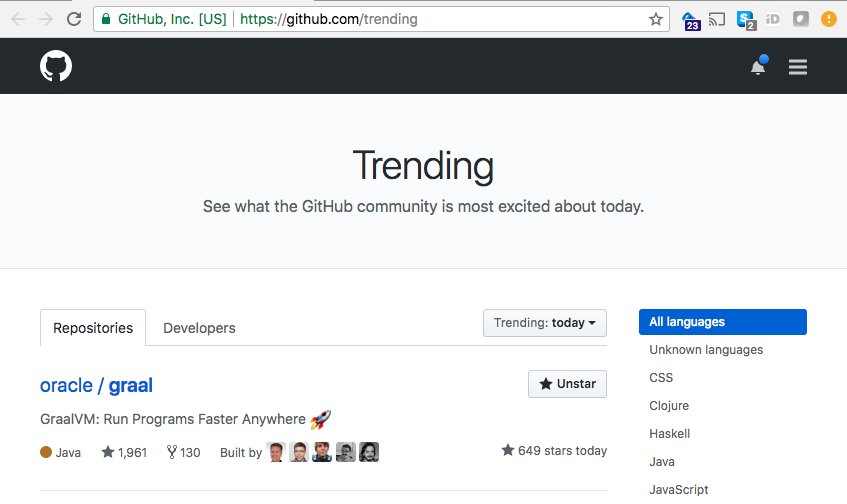
Task: Click the GitHub Octocat logo
Action: point(56,66)
